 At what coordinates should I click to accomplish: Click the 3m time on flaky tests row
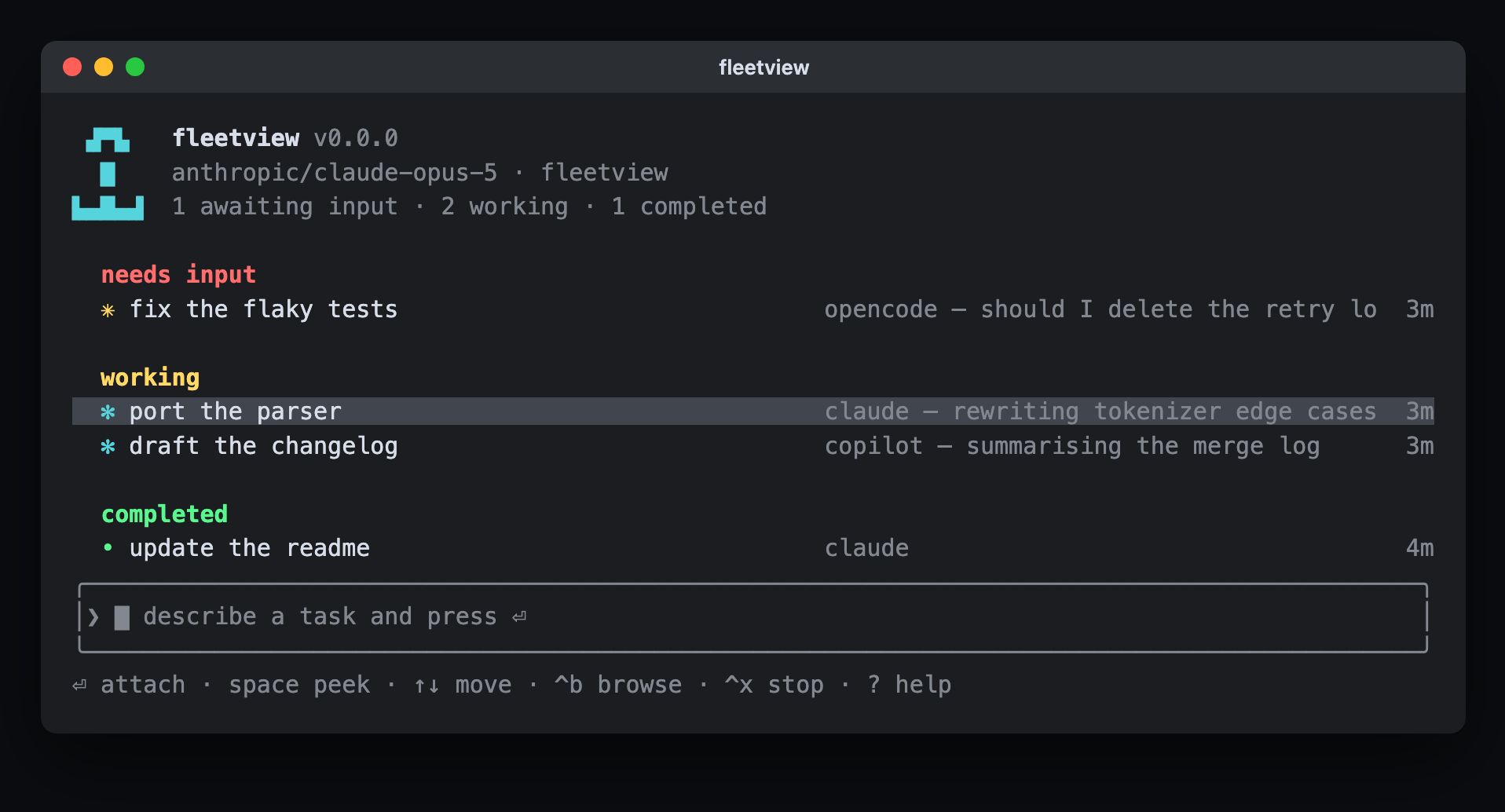point(1419,309)
